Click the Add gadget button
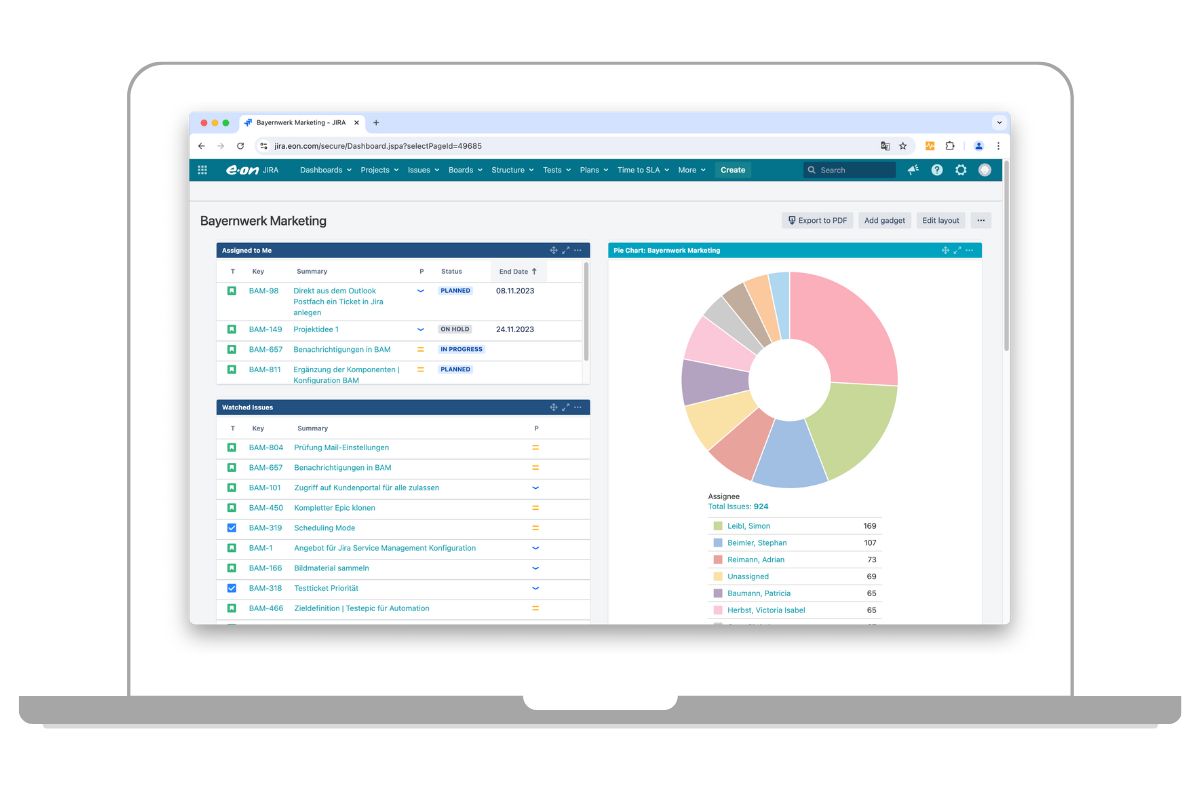1200x790 pixels. coord(884,220)
